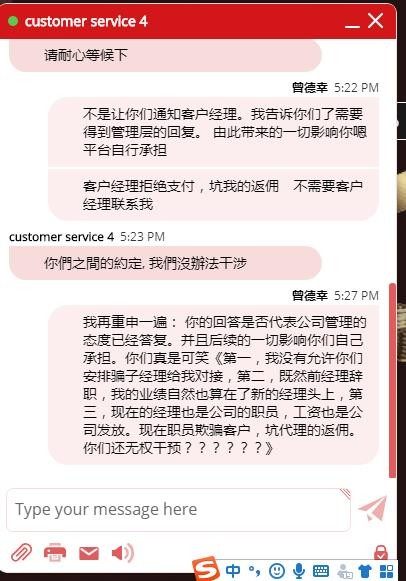
Task: Print the chat transcript with printer icon
Action: point(55,552)
